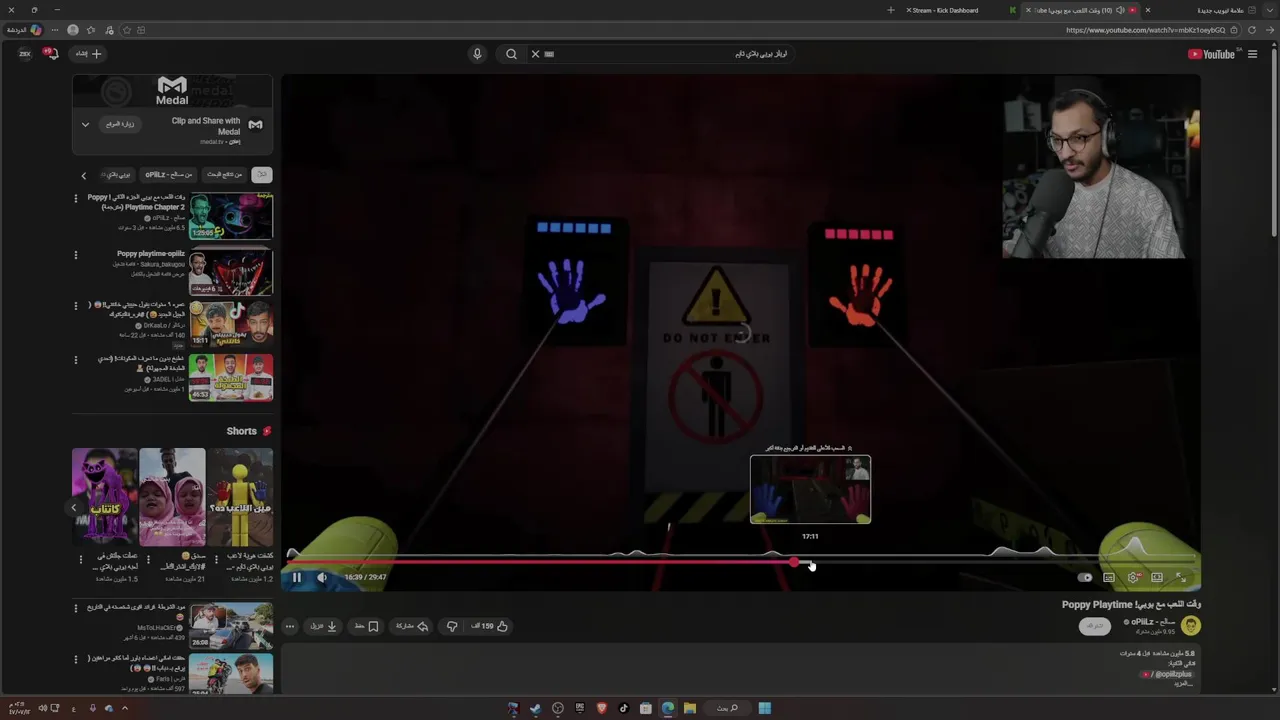The width and height of the screenshot is (1280, 720).
Task: Submit search with magnifier icon
Action: 511,54
